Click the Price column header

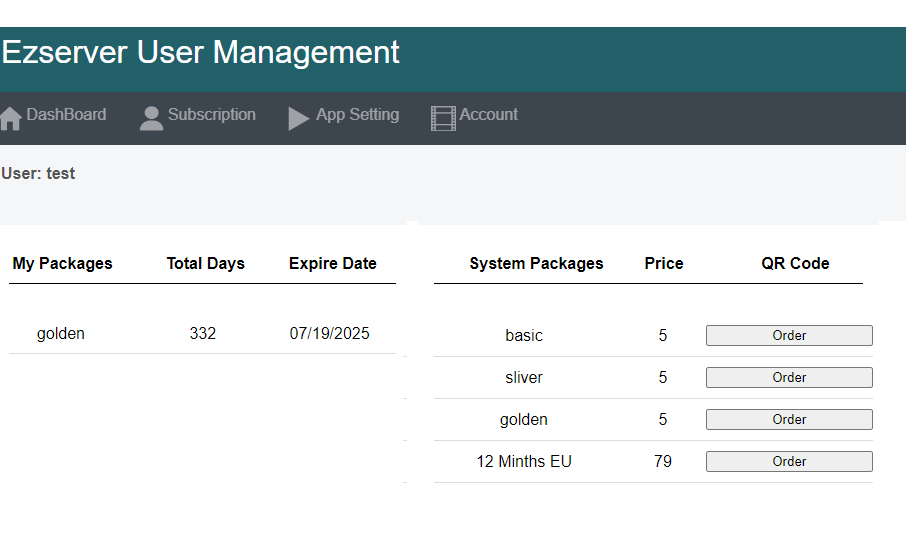point(664,264)
